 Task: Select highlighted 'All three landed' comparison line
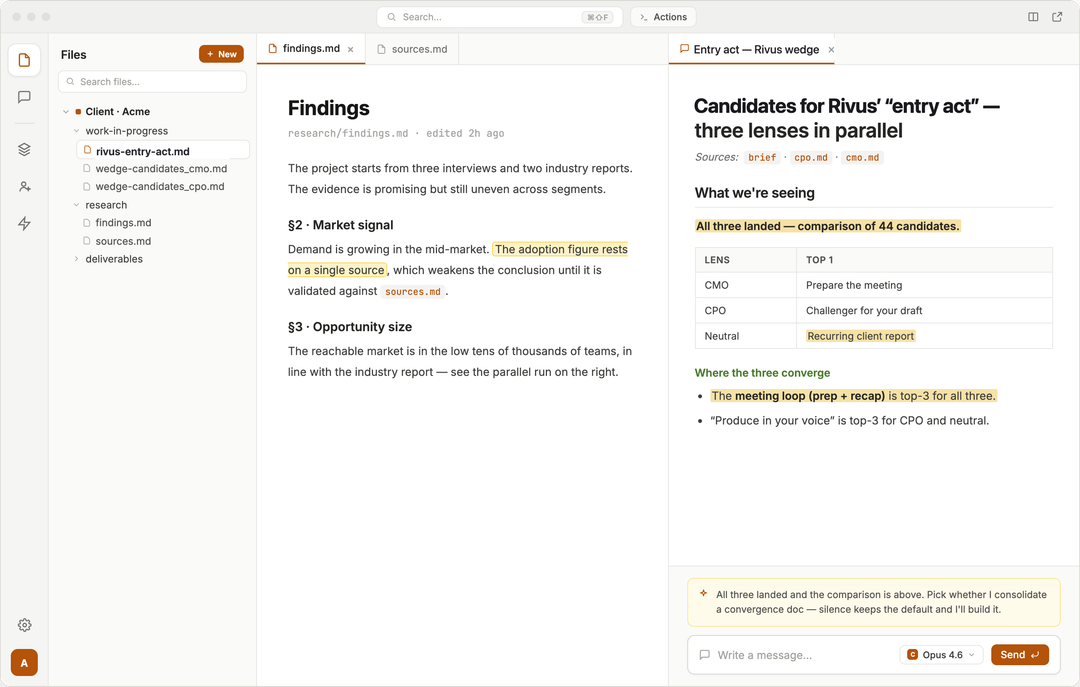(x=827, y=226)
